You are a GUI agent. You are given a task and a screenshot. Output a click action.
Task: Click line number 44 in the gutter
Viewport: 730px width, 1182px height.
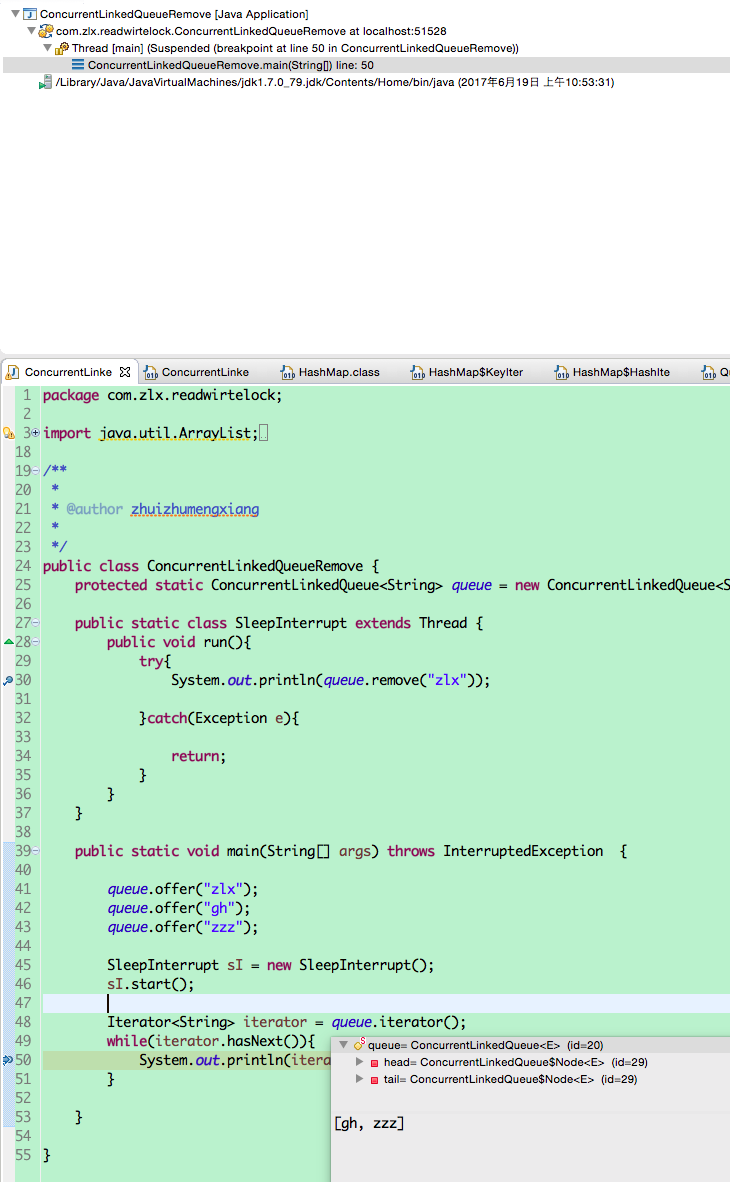pos(23,945)
